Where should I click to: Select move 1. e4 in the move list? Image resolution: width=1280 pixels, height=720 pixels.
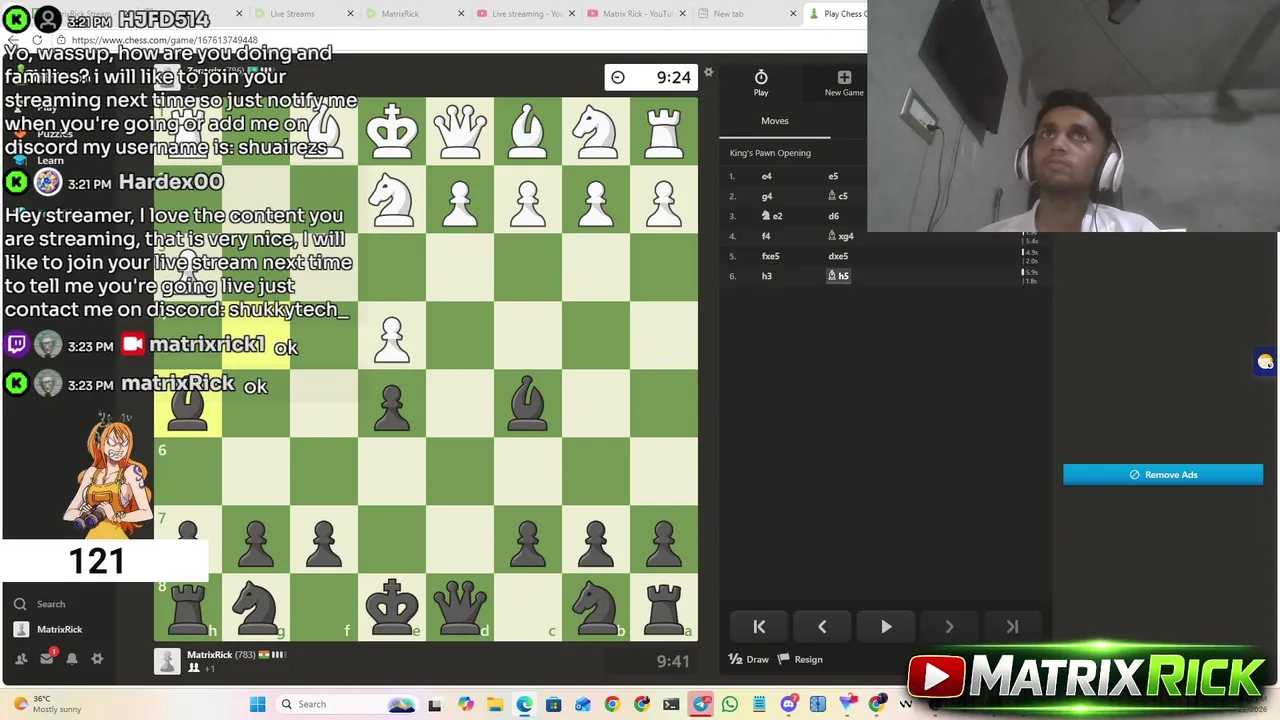click(x=767, y=176)
